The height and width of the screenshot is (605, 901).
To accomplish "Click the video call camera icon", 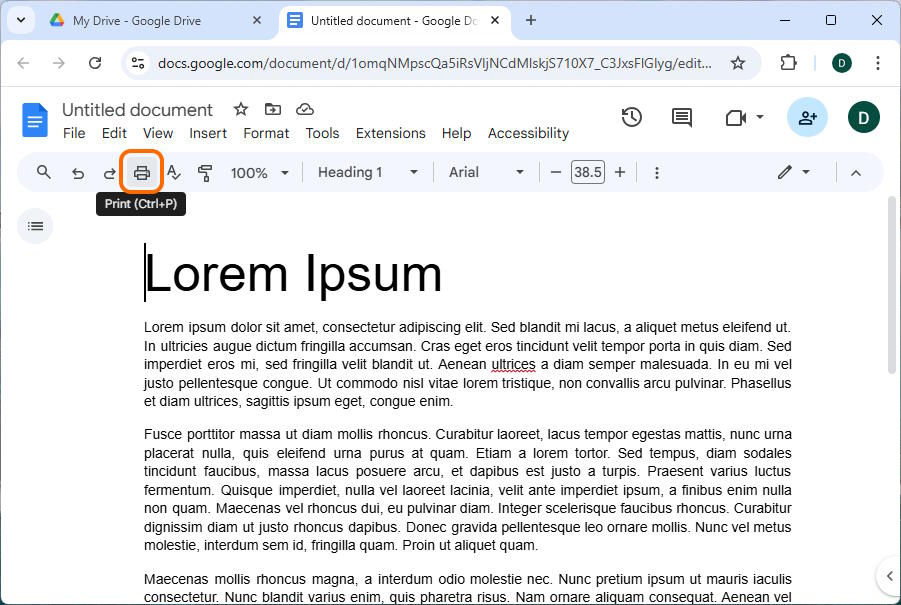I will 736,118.
